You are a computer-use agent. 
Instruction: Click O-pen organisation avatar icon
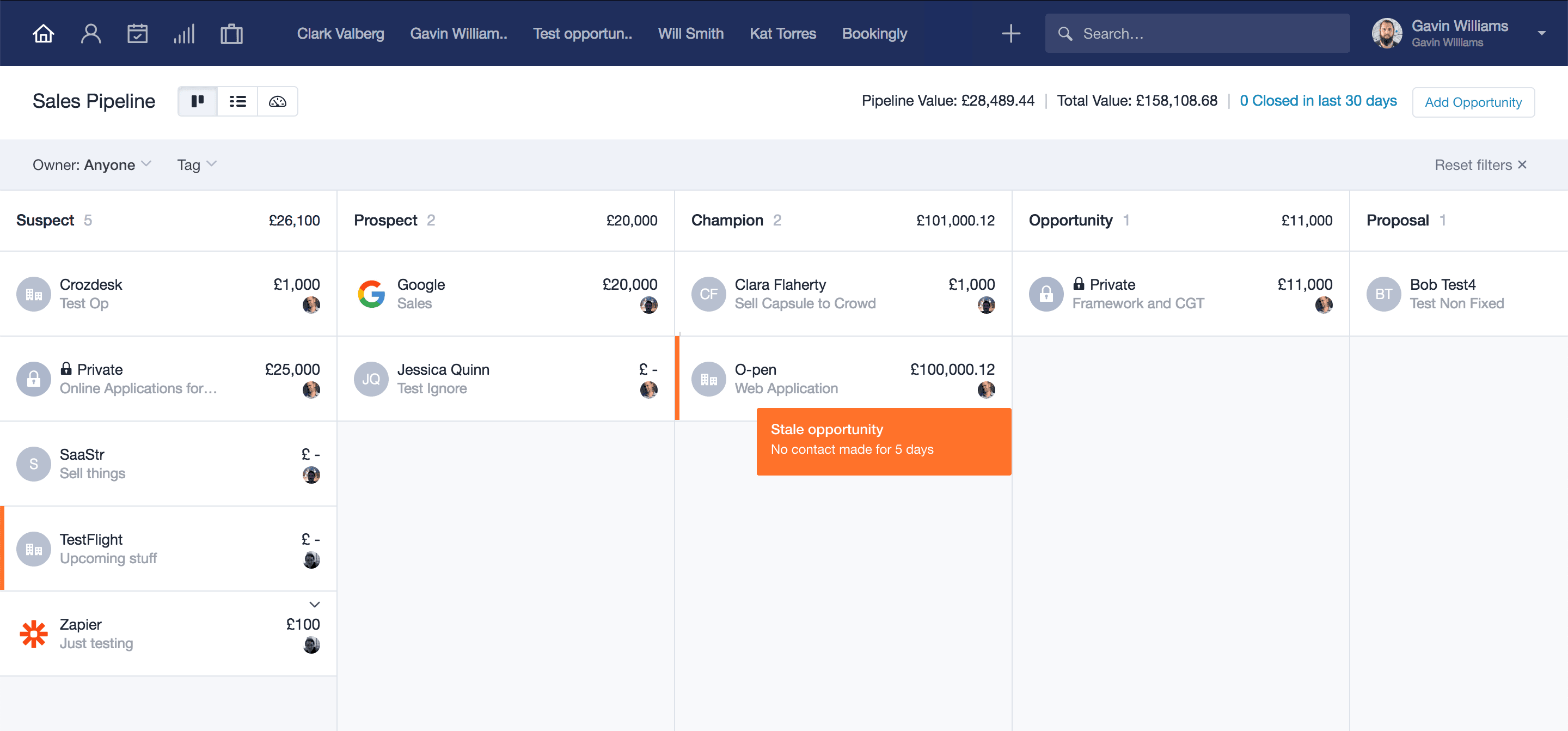pos(708,379)
